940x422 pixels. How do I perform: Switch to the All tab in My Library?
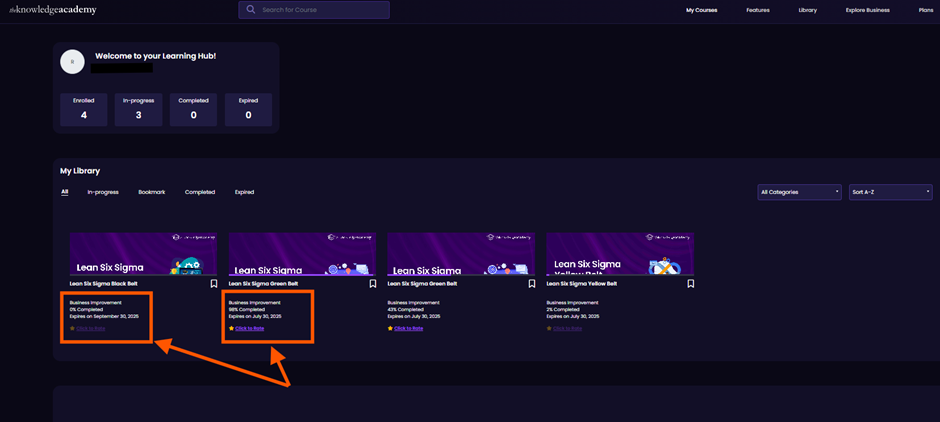point(65,192)
